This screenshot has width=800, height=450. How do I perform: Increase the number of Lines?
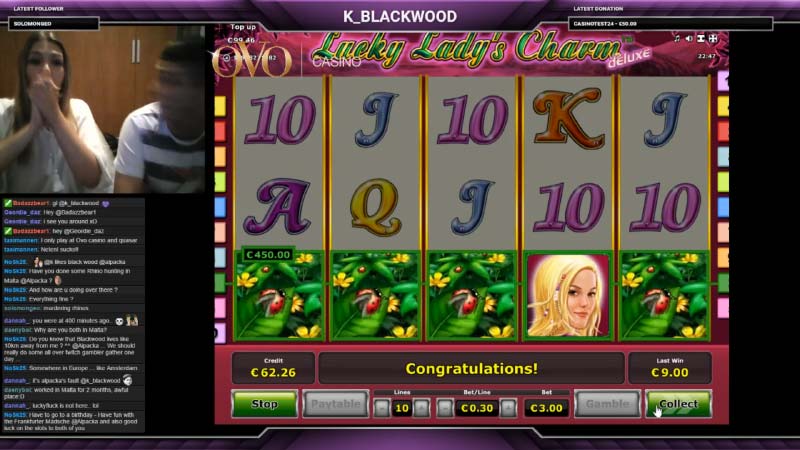421,408
